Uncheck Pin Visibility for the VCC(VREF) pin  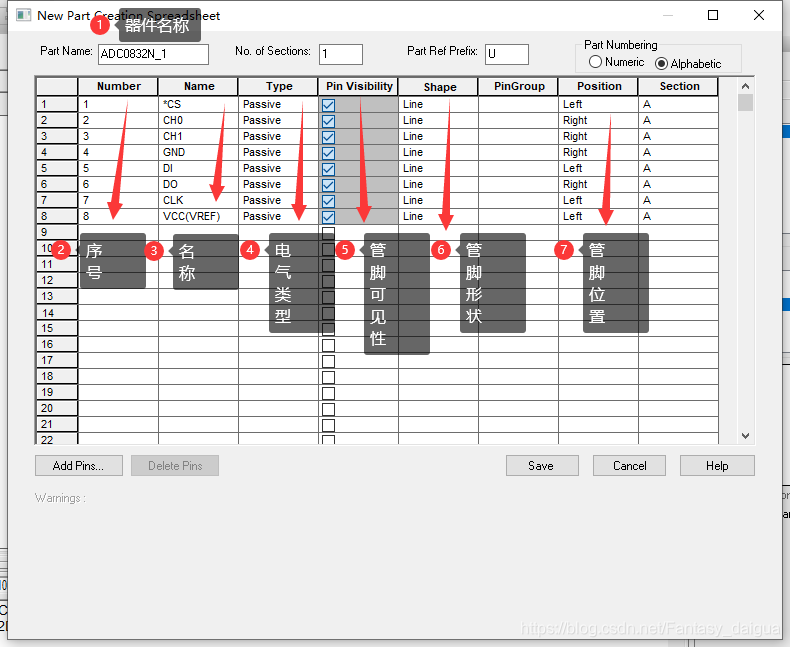pyautogui.click(x=328, y=216)
